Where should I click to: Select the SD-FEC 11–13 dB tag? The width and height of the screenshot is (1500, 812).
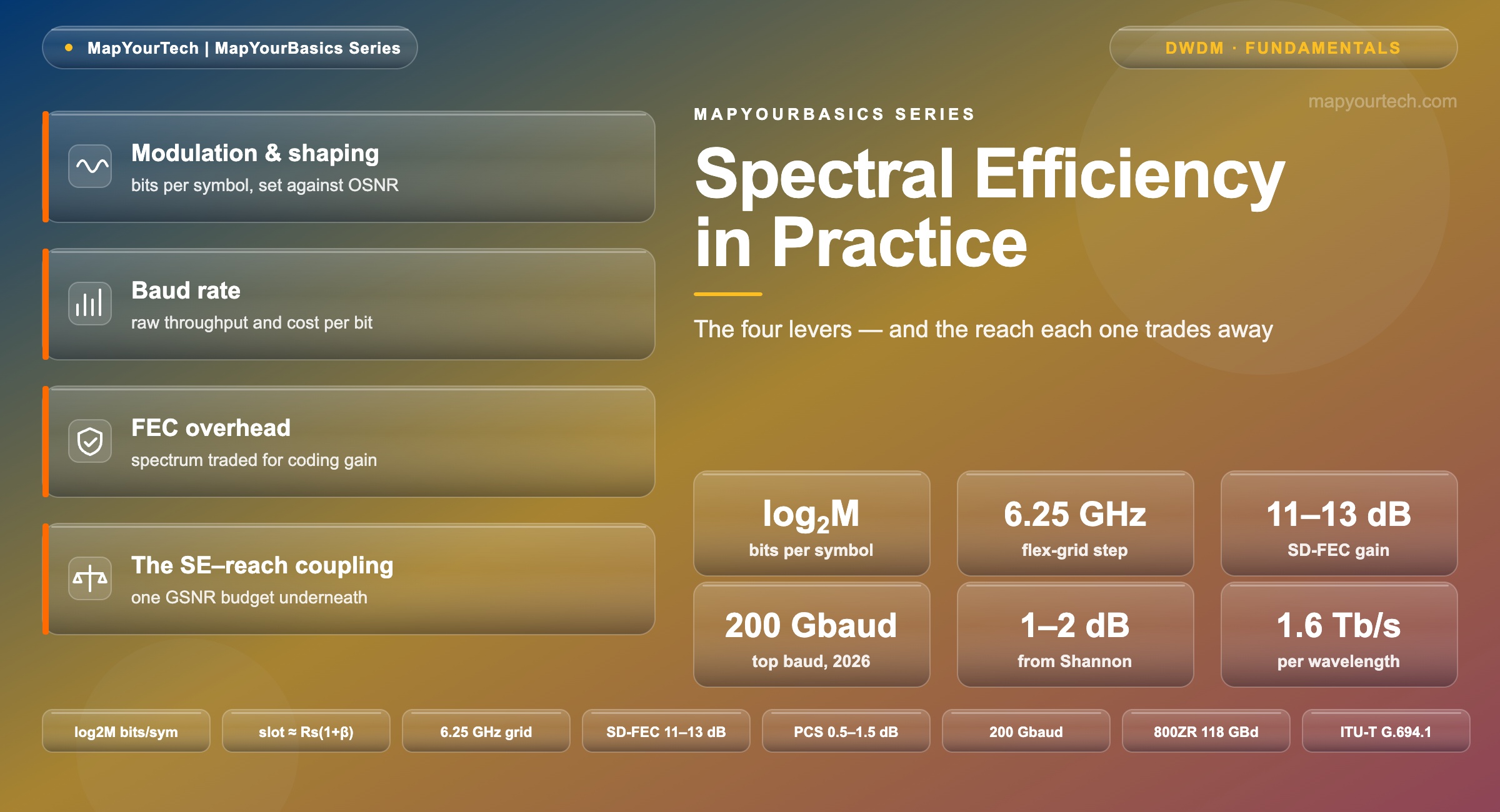(666, 731)
